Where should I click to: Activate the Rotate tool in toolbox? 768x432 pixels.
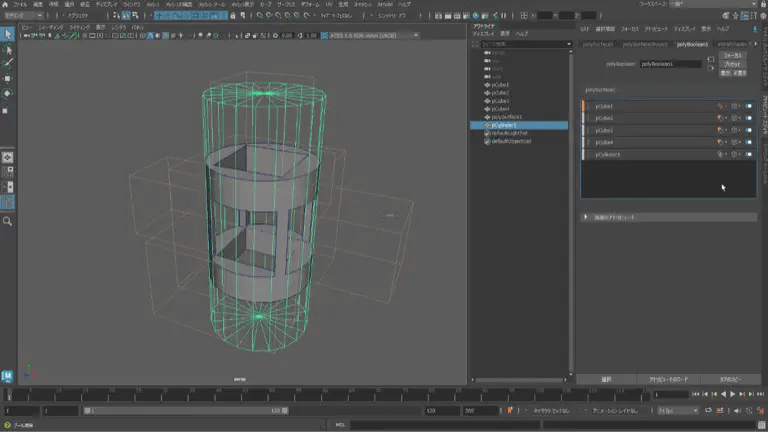[x=7, y=94]
